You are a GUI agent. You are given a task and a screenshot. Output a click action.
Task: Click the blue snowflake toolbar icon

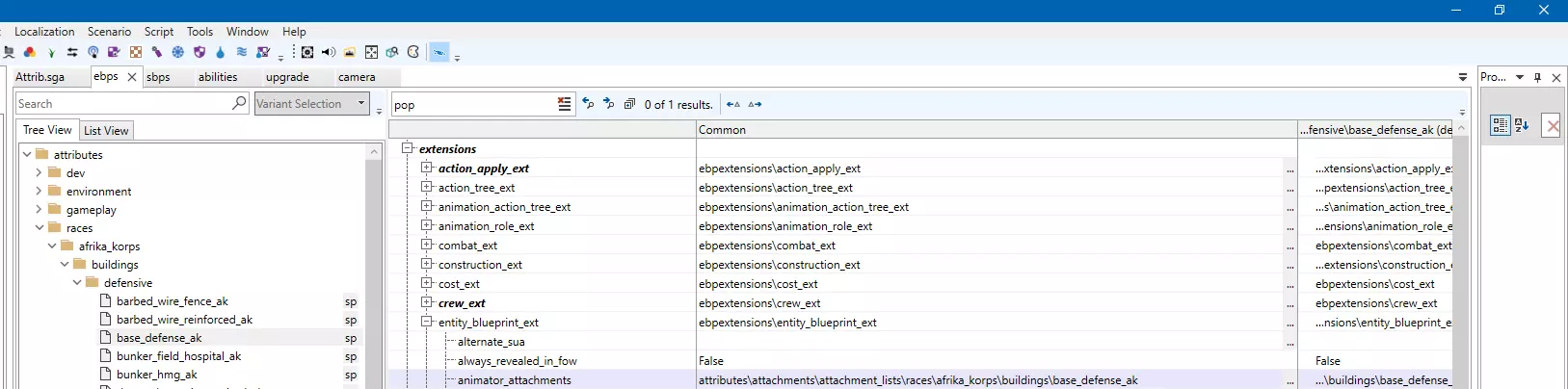tap(178, 52)
